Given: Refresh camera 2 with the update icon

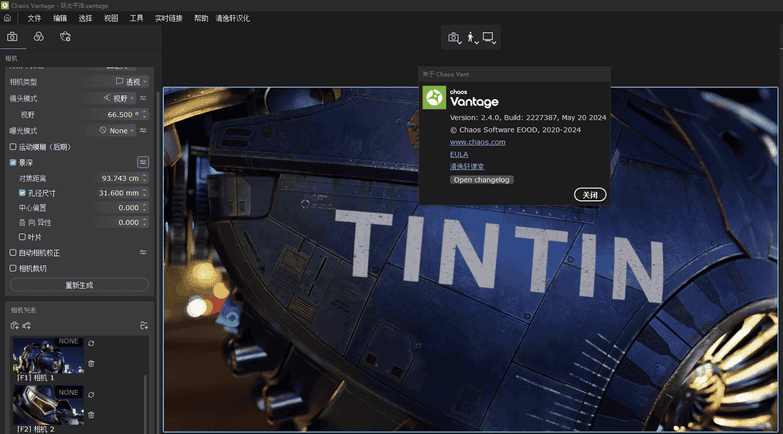Looking at the screenshot, I should [x=91, y=395].
